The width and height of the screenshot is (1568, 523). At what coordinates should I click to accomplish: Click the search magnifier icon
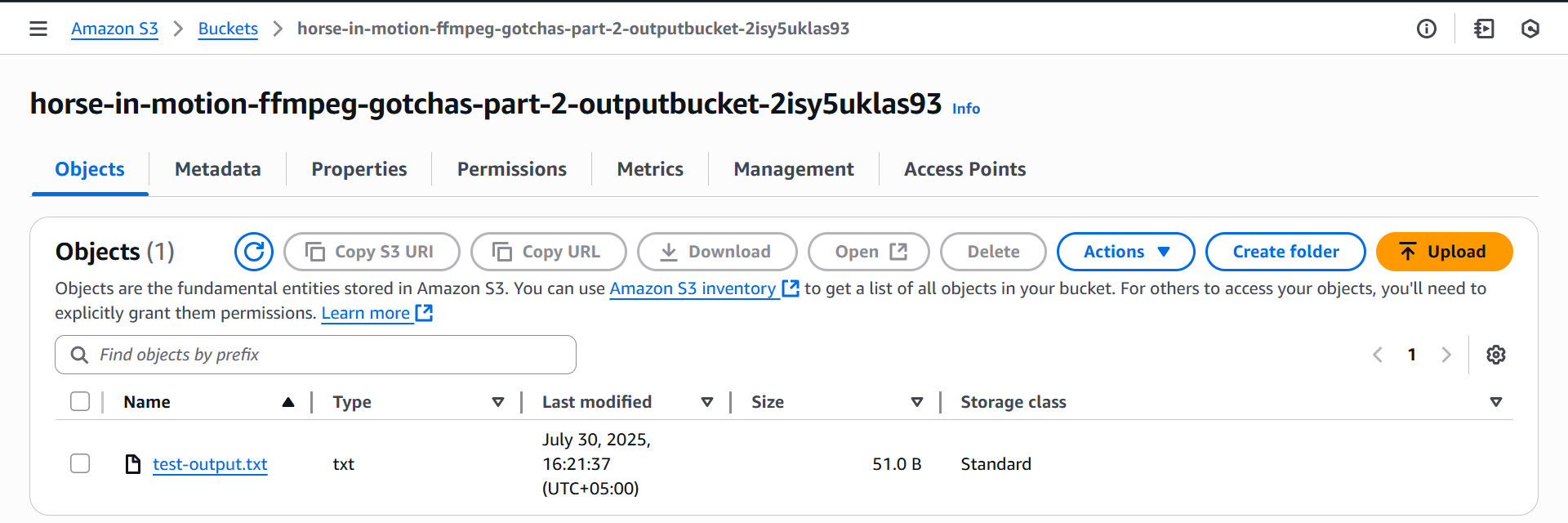[79, 355]
